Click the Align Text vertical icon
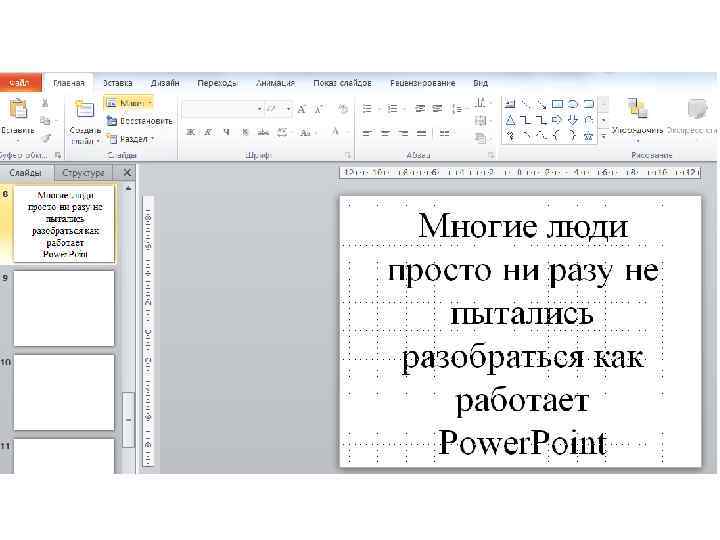Image resolution: width=720 pixels, height=540 pixels. click(480, 120)
